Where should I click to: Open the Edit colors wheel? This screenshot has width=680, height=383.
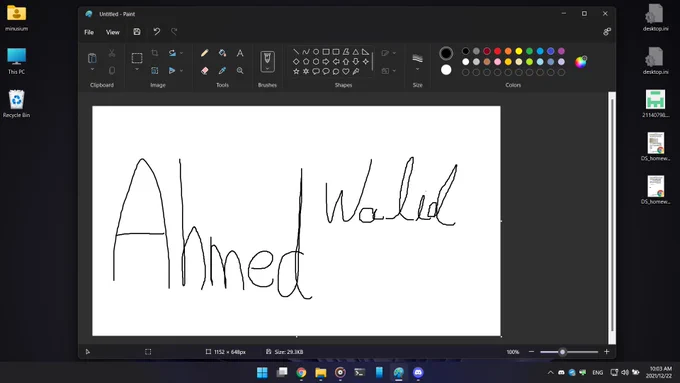pos(581,62)
